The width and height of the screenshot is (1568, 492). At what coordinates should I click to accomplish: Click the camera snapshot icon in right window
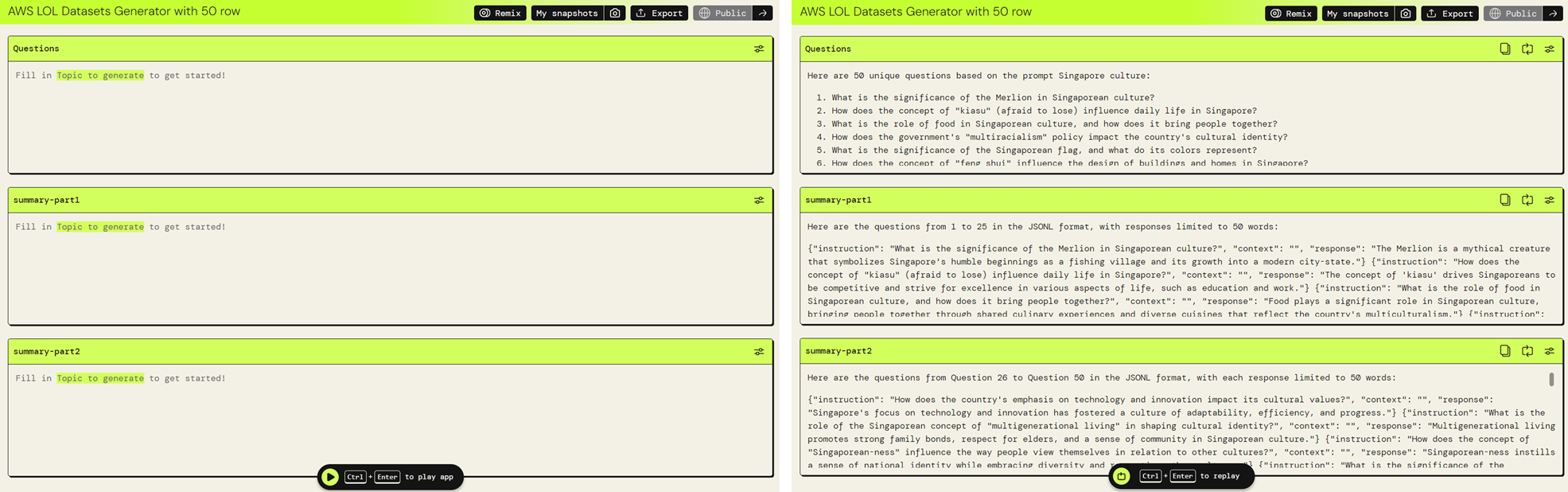[1406, 14]
